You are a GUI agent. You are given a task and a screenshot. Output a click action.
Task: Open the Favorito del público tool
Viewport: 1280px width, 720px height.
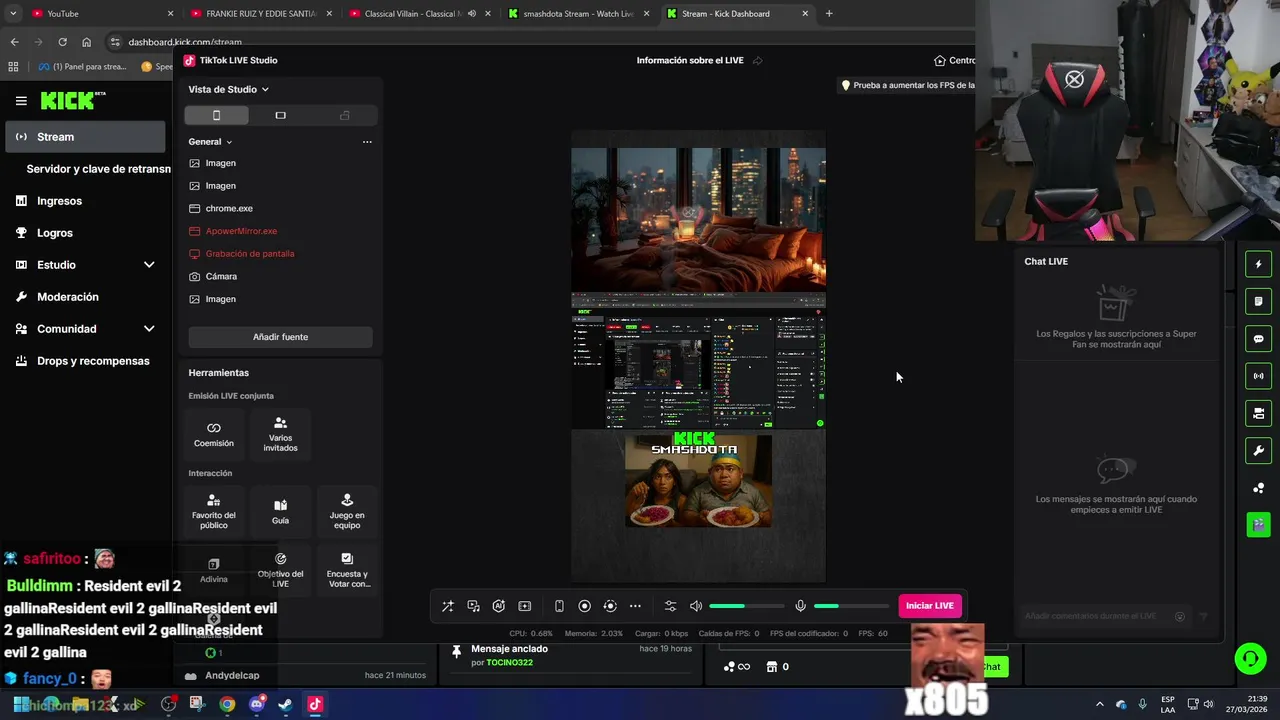click(x=214, y=512)
